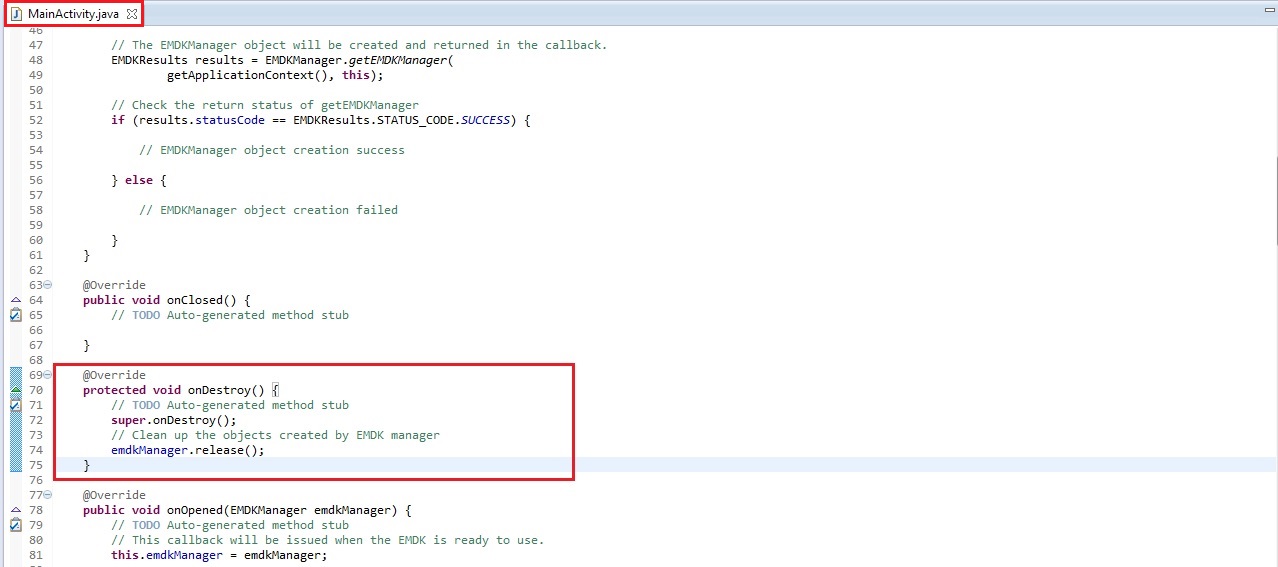Click the TODO task marker on line 79
The image size is (1278, 567).
15,525
